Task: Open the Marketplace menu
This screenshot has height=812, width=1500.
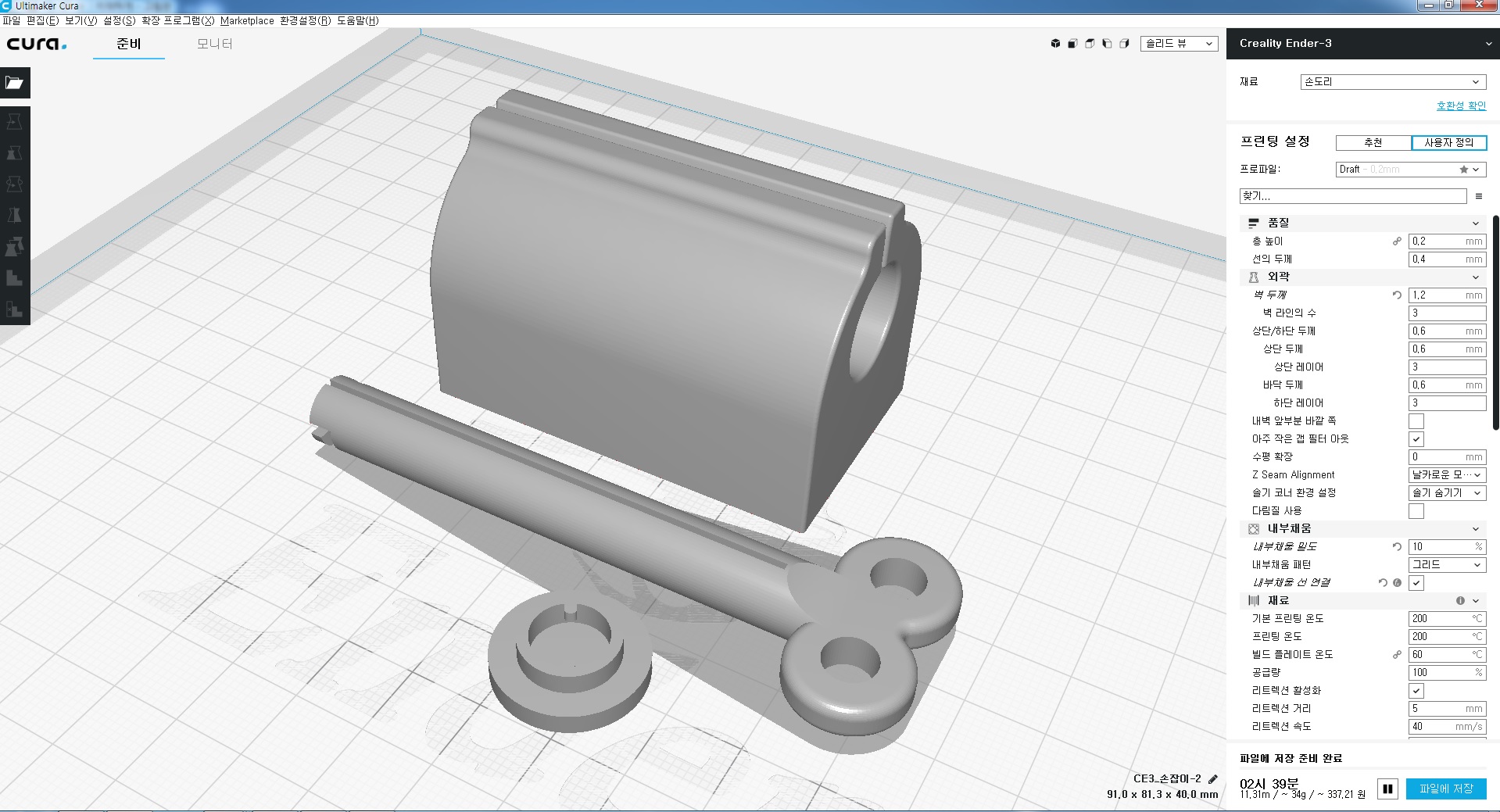Action: coord(247,21)
